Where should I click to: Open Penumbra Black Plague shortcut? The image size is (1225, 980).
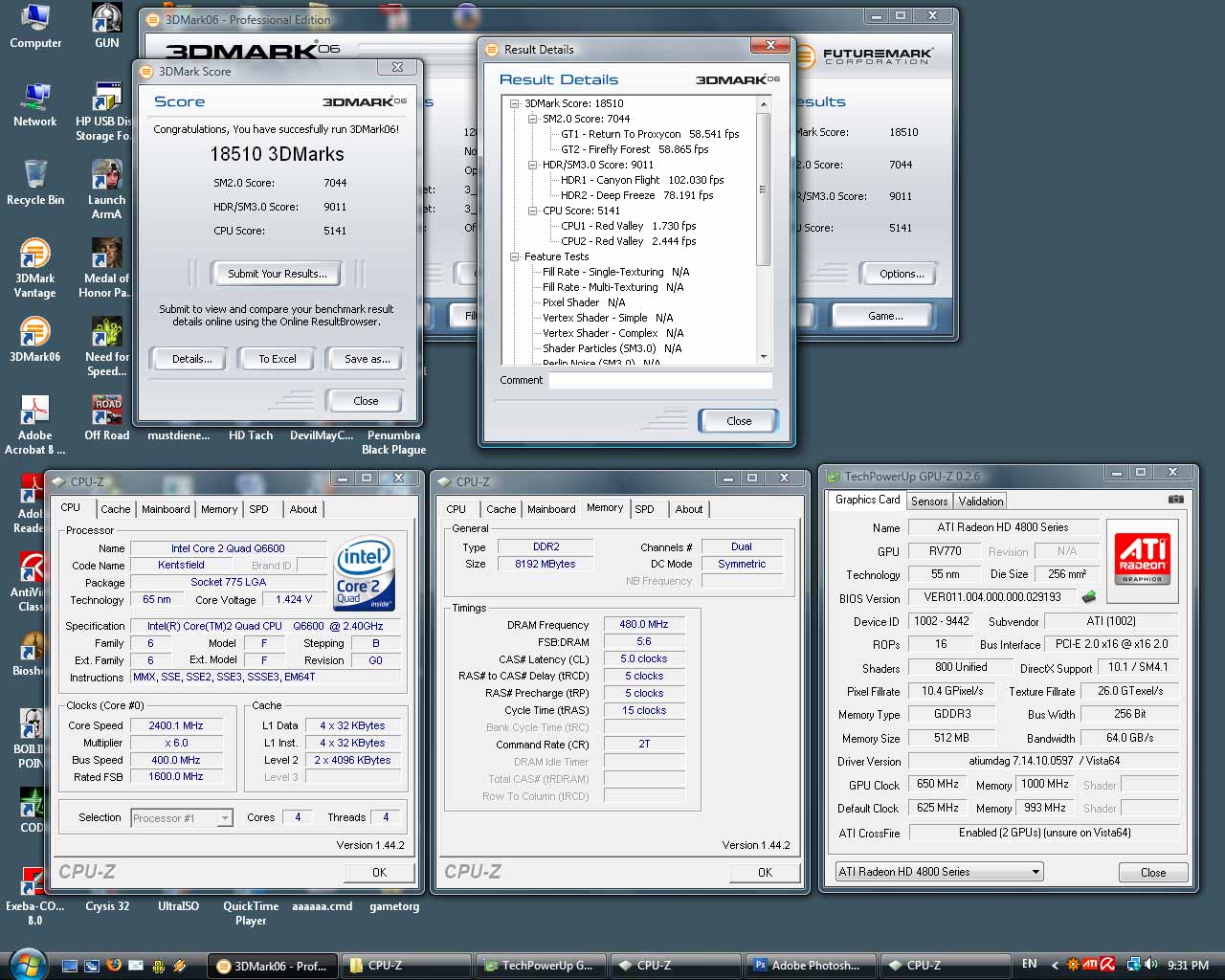point(394,442)
